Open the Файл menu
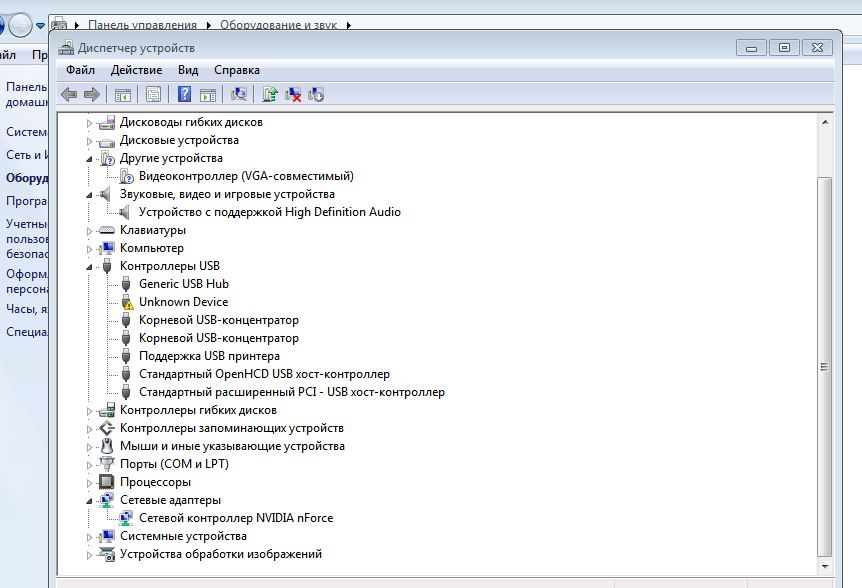 (80, 70)
